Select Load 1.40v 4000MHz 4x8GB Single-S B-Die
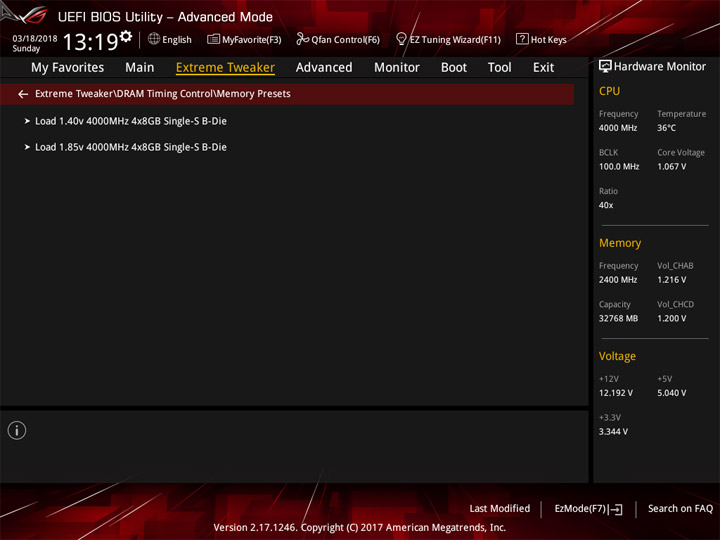 click(x=131, y=121)
